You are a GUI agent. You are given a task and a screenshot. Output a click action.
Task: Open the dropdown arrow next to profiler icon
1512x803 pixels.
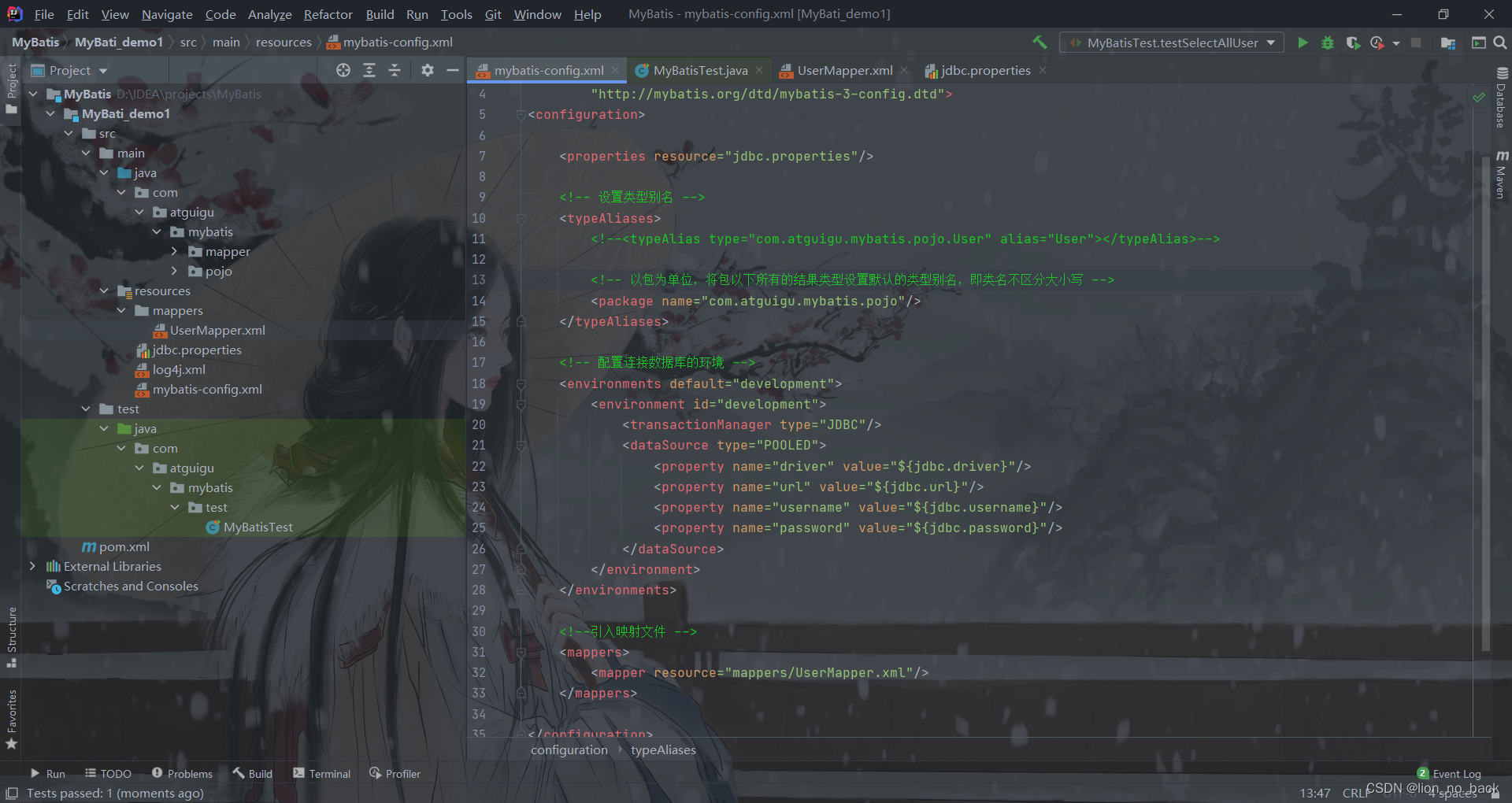point(1396,43)
